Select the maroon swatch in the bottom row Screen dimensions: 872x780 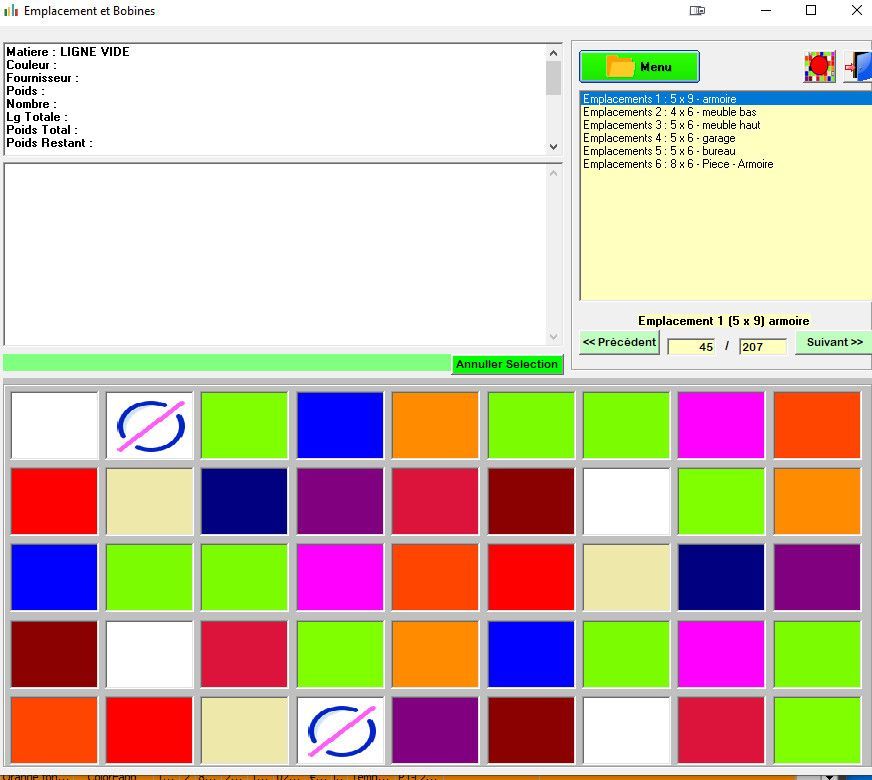coord(531,730)
